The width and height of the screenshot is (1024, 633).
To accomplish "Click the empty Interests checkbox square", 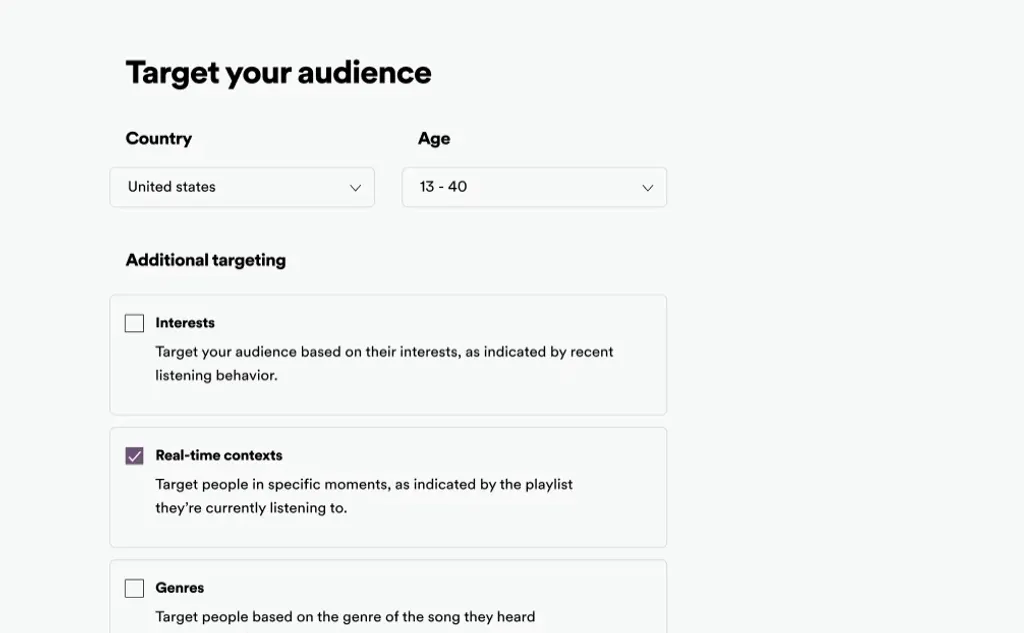I will [x=134, y=322].
